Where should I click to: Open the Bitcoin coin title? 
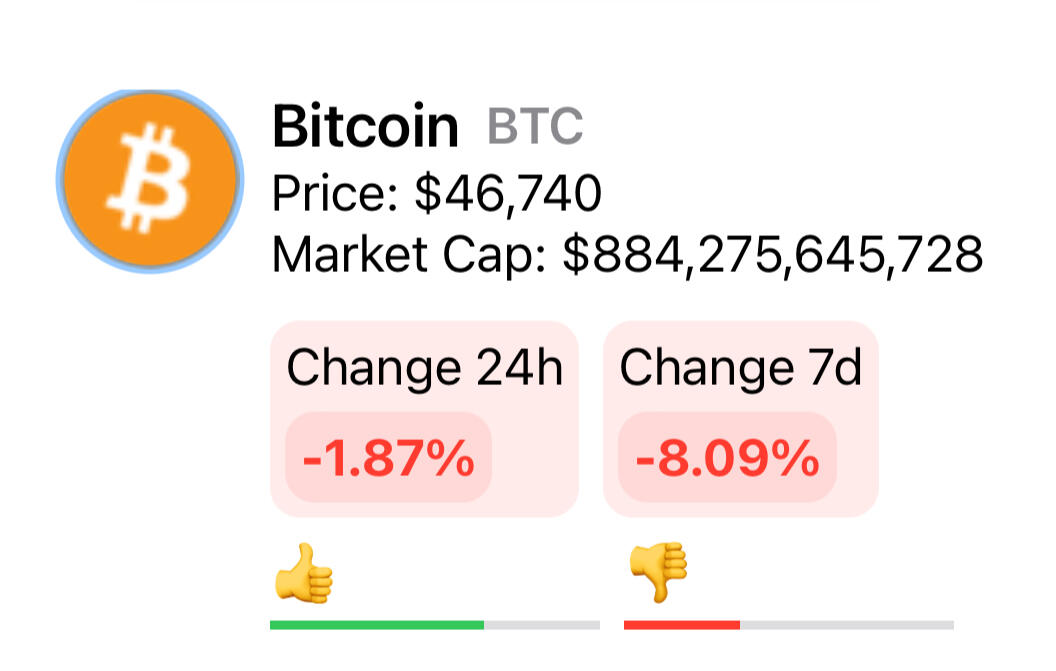pos(366,126)
